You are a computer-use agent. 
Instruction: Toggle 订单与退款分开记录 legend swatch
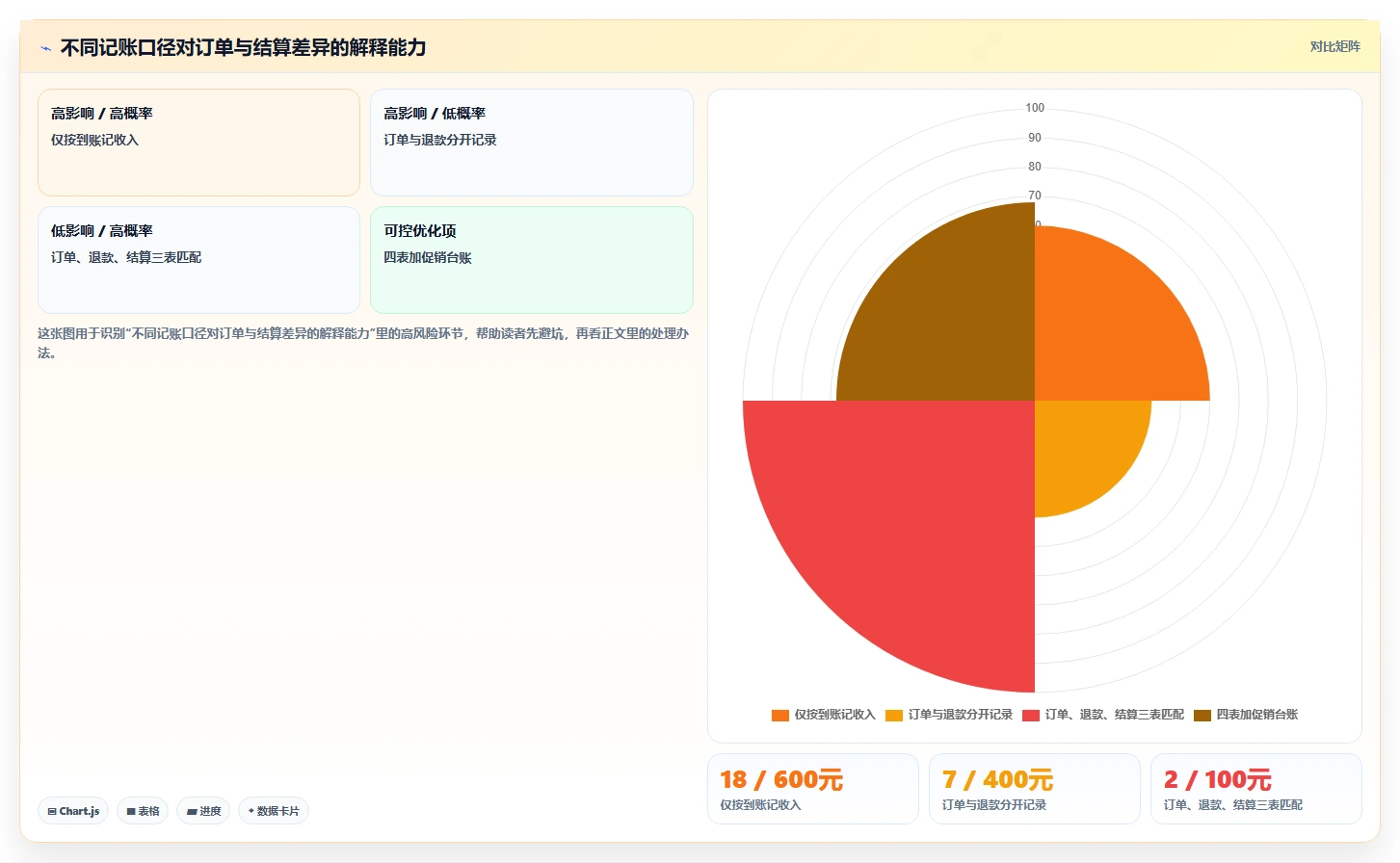(894, 715)
